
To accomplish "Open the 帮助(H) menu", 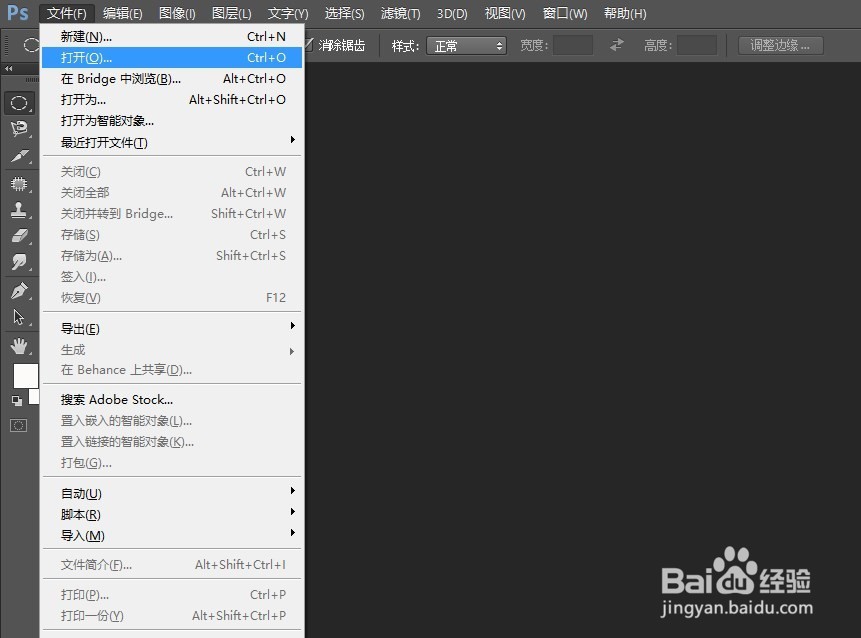I will tap(625, 13).
